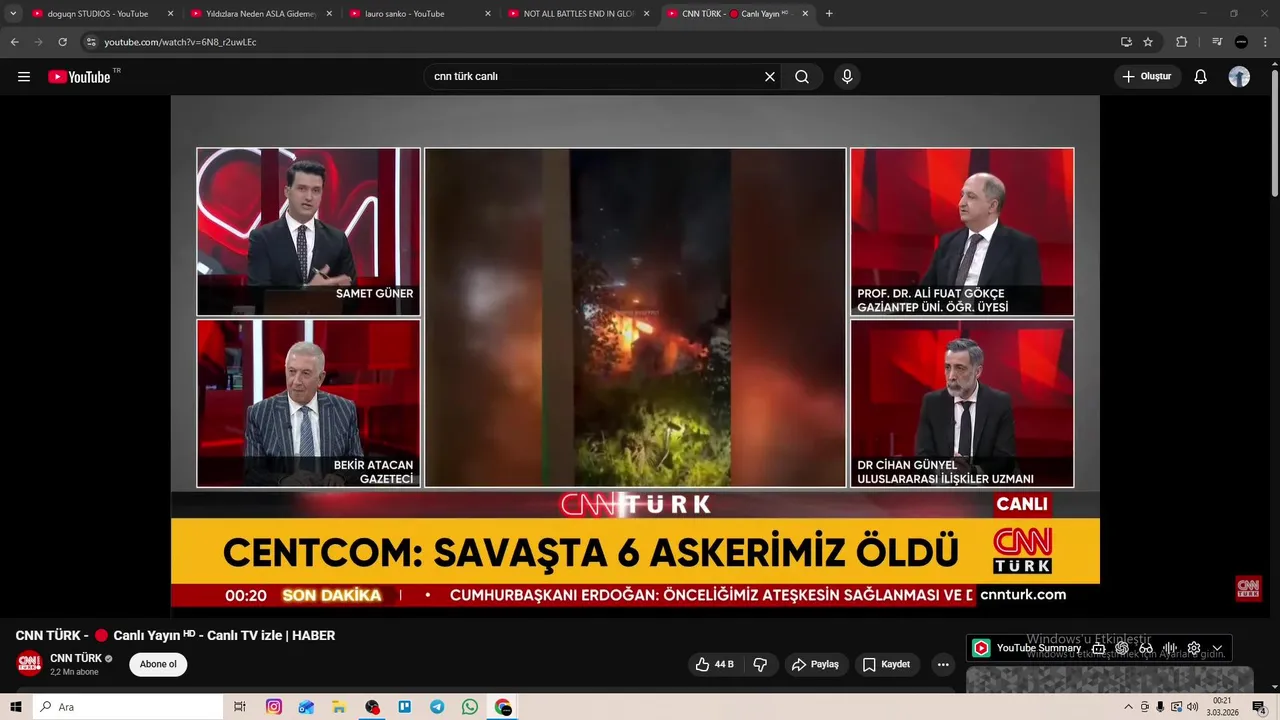This screenshot has height=720, width=1280.
Task: Open the taskbar clock and date
Action: pyautogui.click(x=1222, y=707)
